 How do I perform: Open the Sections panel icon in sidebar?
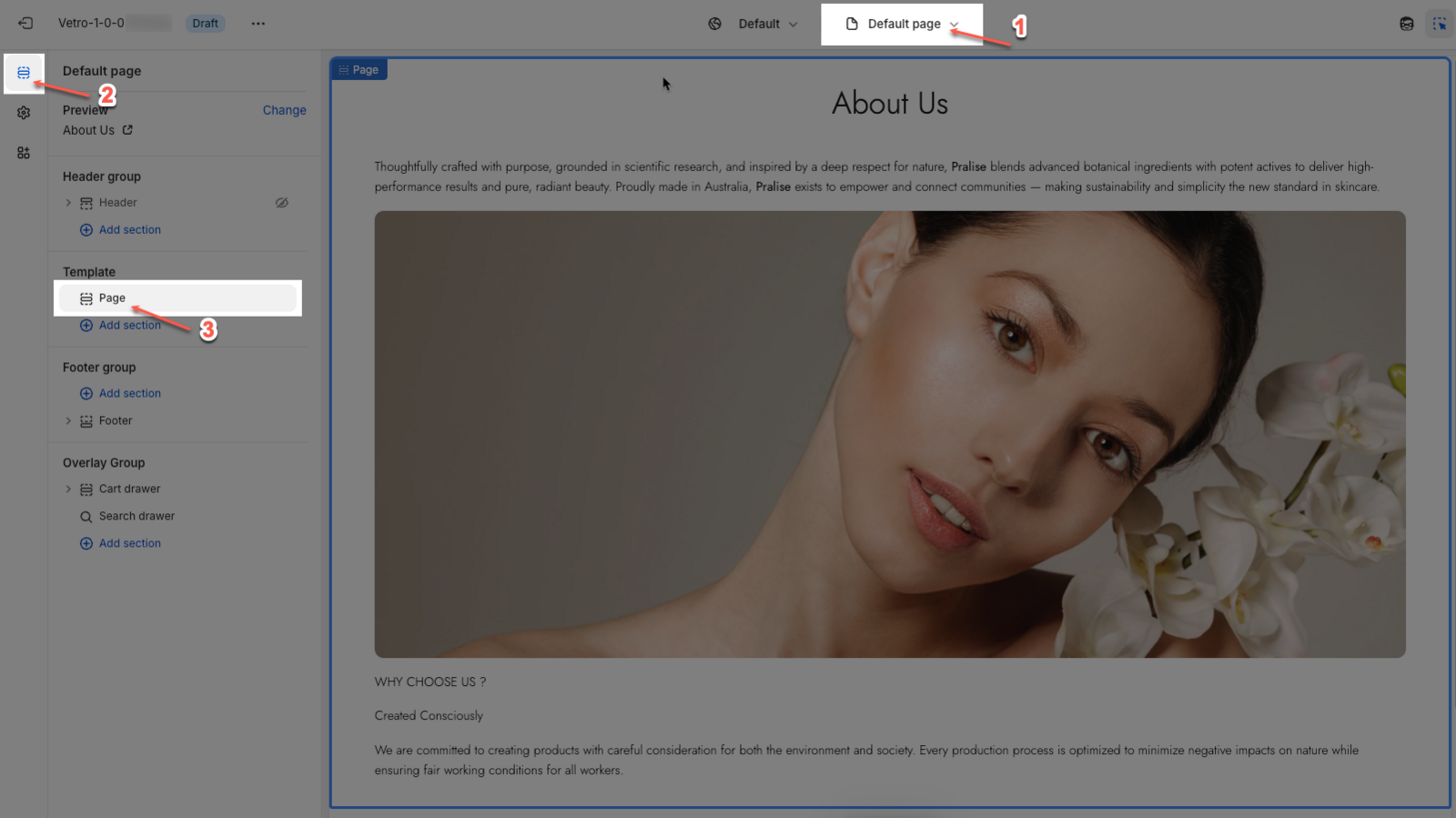tap(24, 73)
